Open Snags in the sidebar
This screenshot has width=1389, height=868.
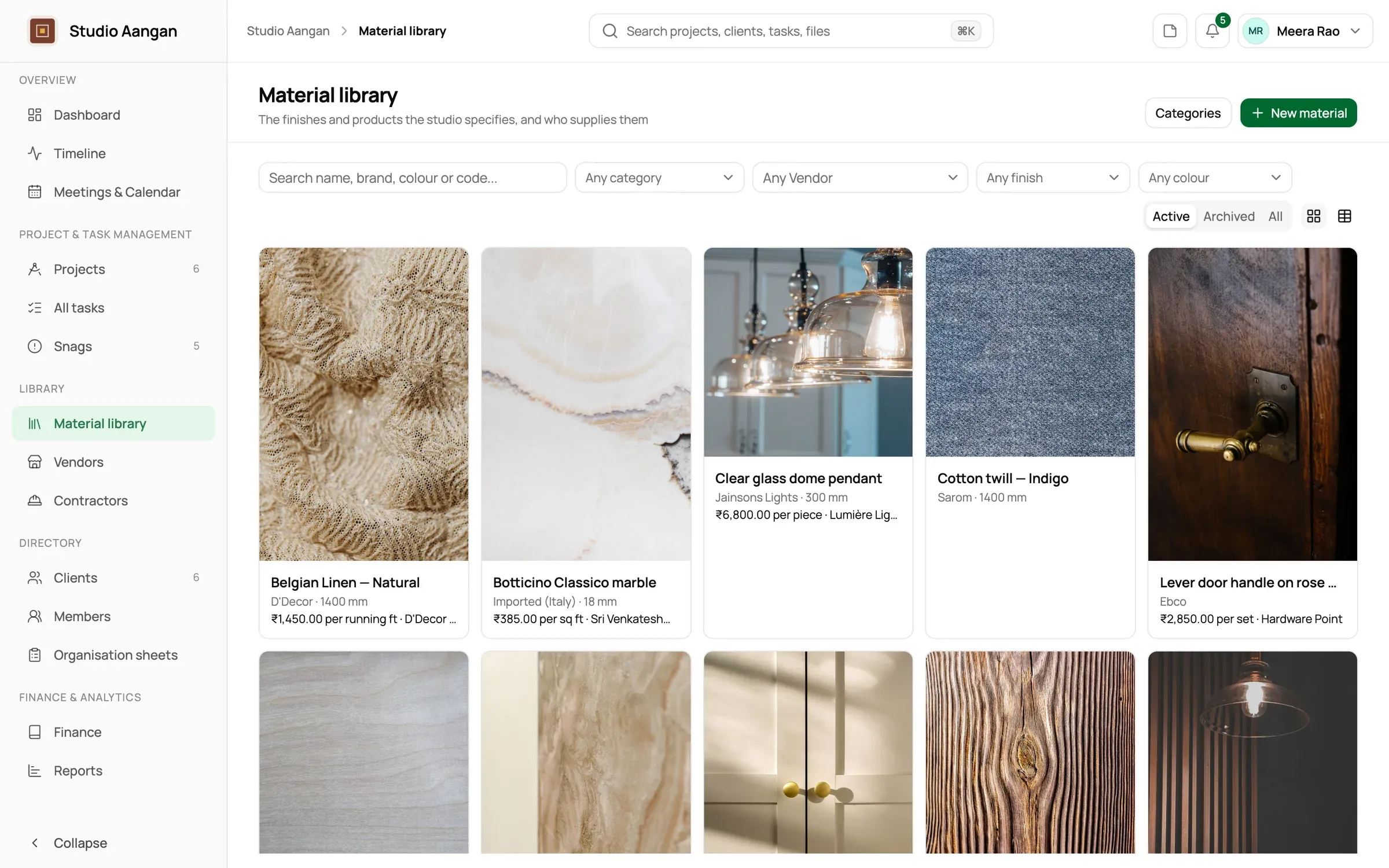click(x=113, y=346)
